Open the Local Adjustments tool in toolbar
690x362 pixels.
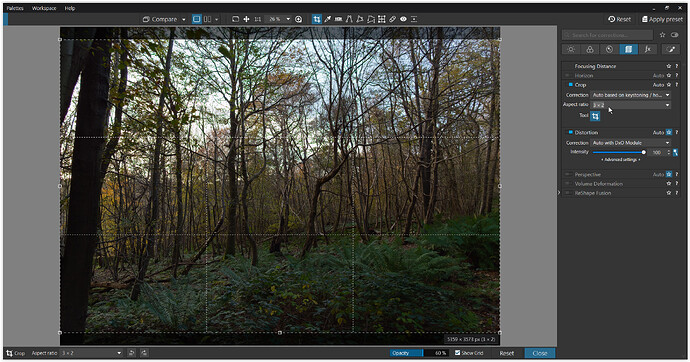point(414,19)
